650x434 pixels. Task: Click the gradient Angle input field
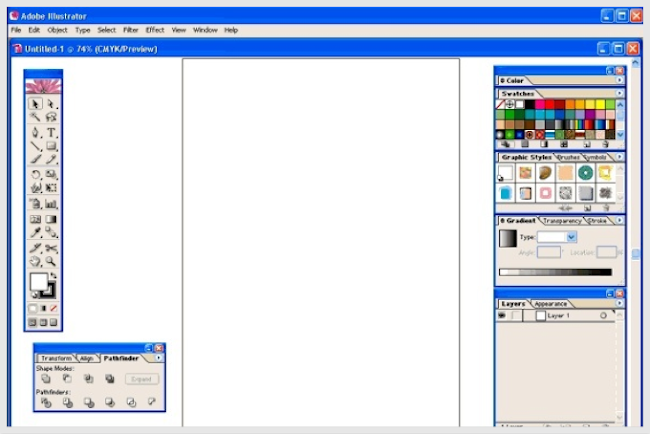[548, 252]
